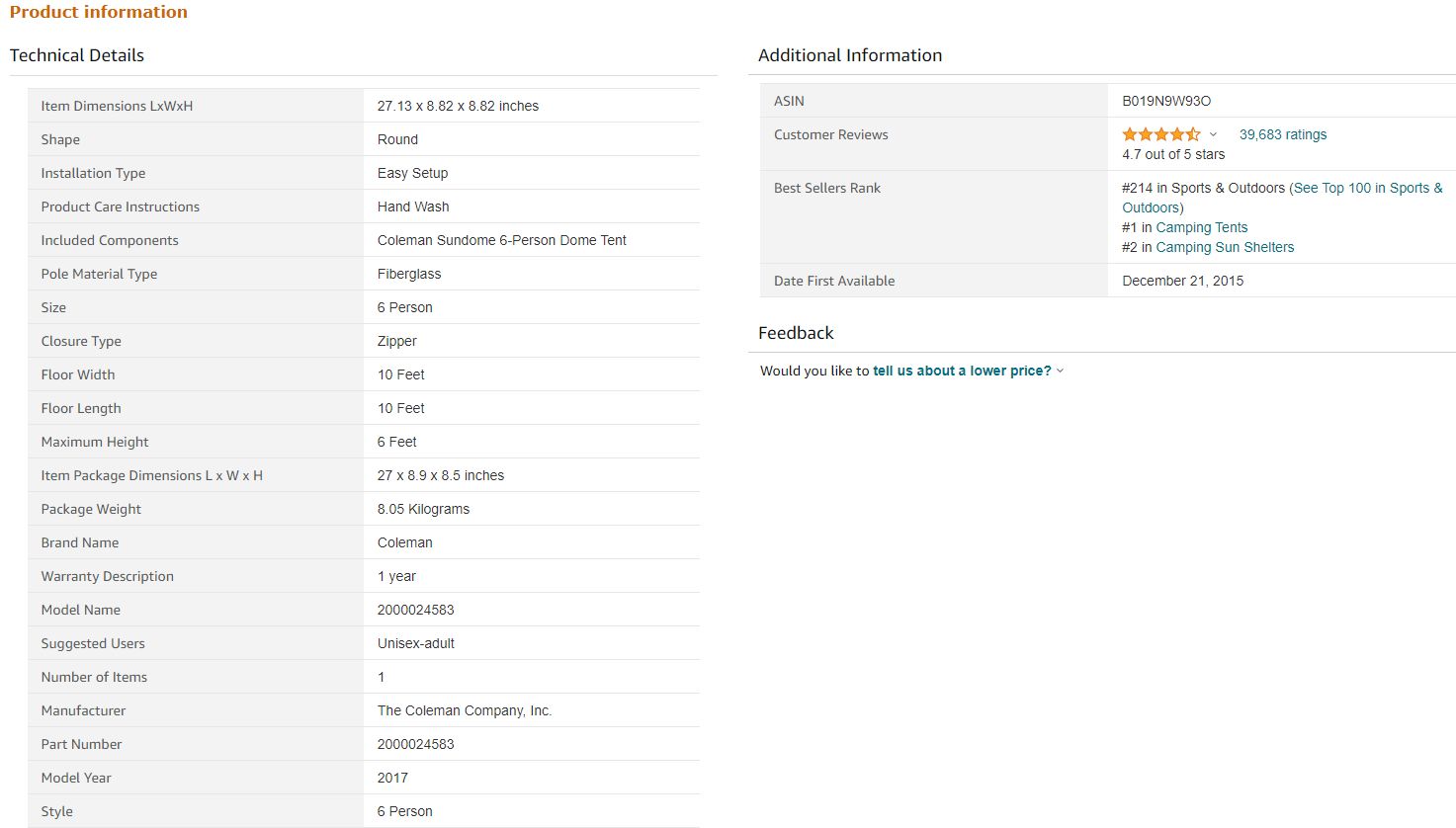Click the Item Dimensions value 27.13 x 8.82
This screenshot has width=1456, height=828.
(458, 106)
